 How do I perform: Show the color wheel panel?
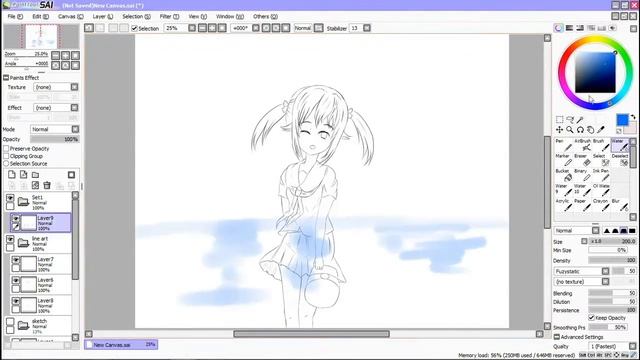click(558, 28)
